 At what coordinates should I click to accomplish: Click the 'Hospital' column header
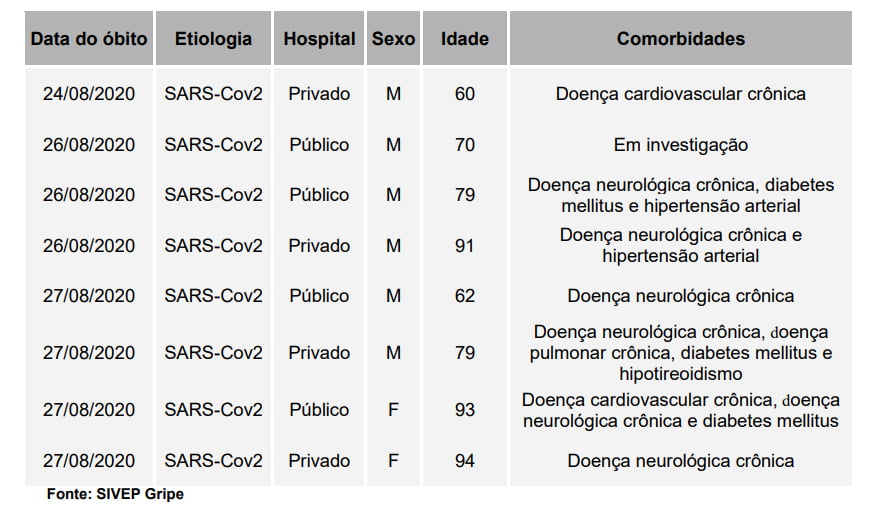pos(319,39)
